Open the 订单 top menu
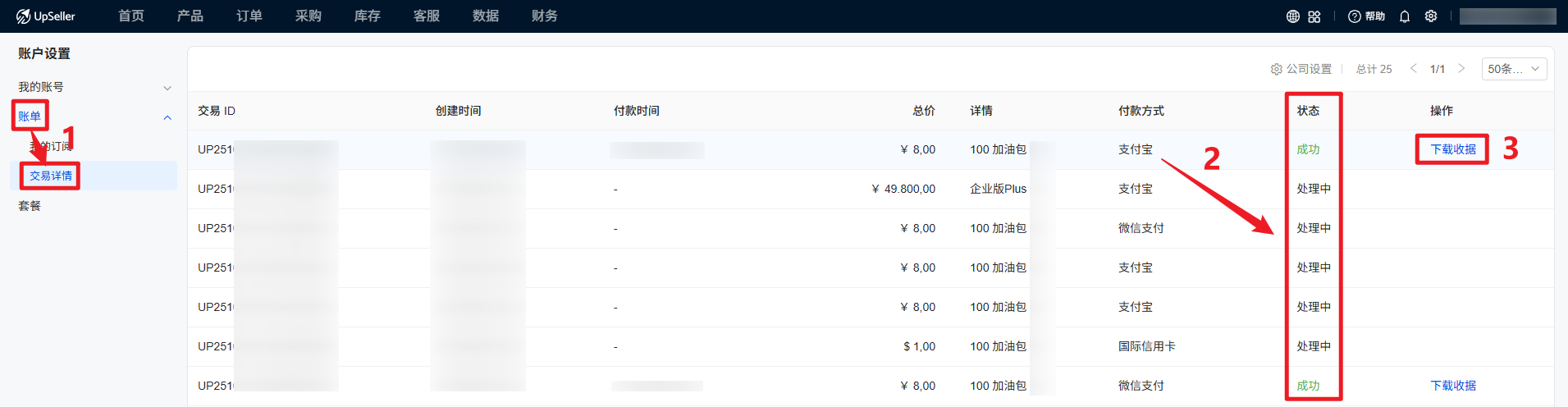Image resolution: width=1568 pixels, height=407 pixels. [249, 16]
